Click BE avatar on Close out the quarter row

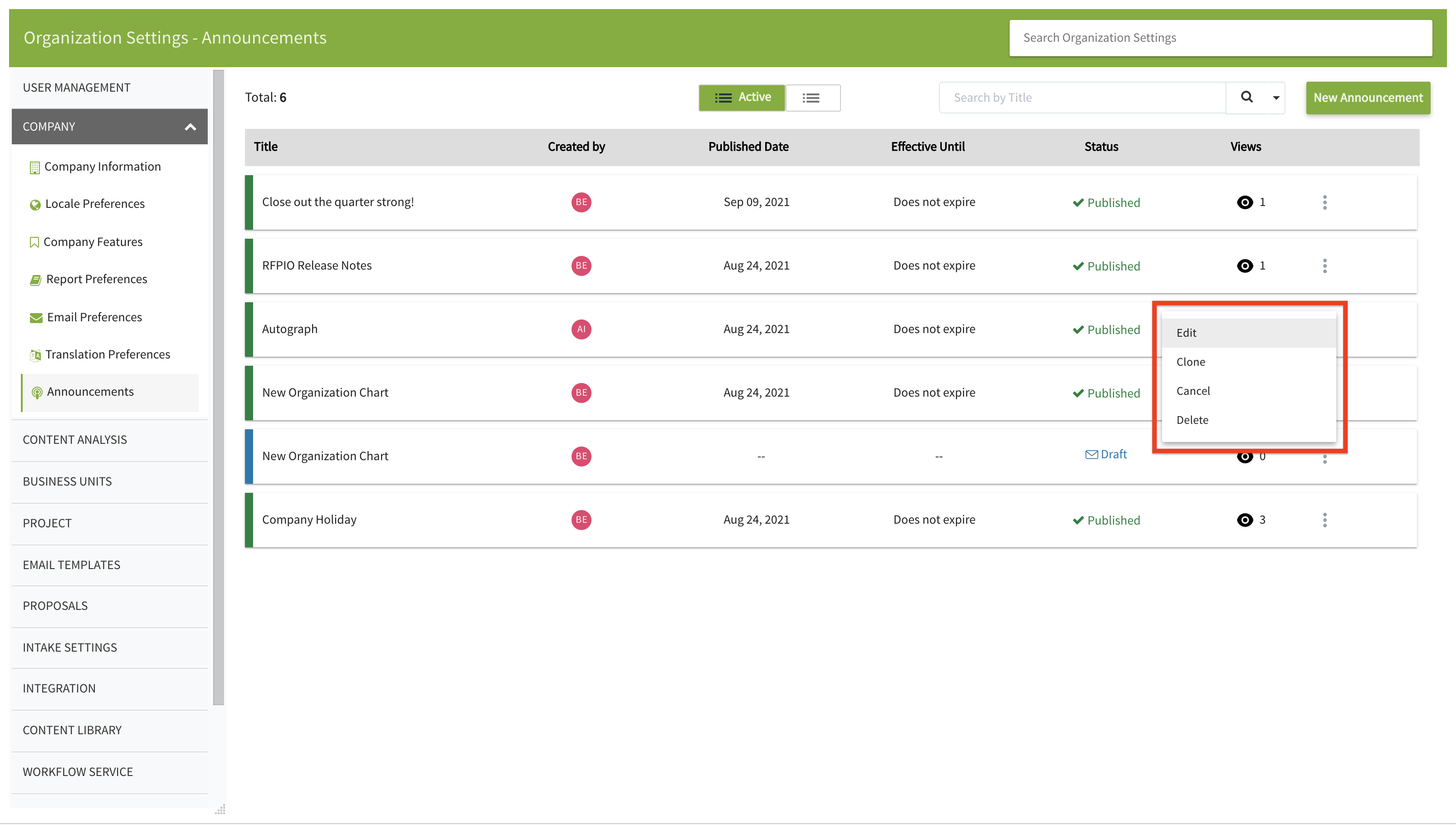[581, 202]
